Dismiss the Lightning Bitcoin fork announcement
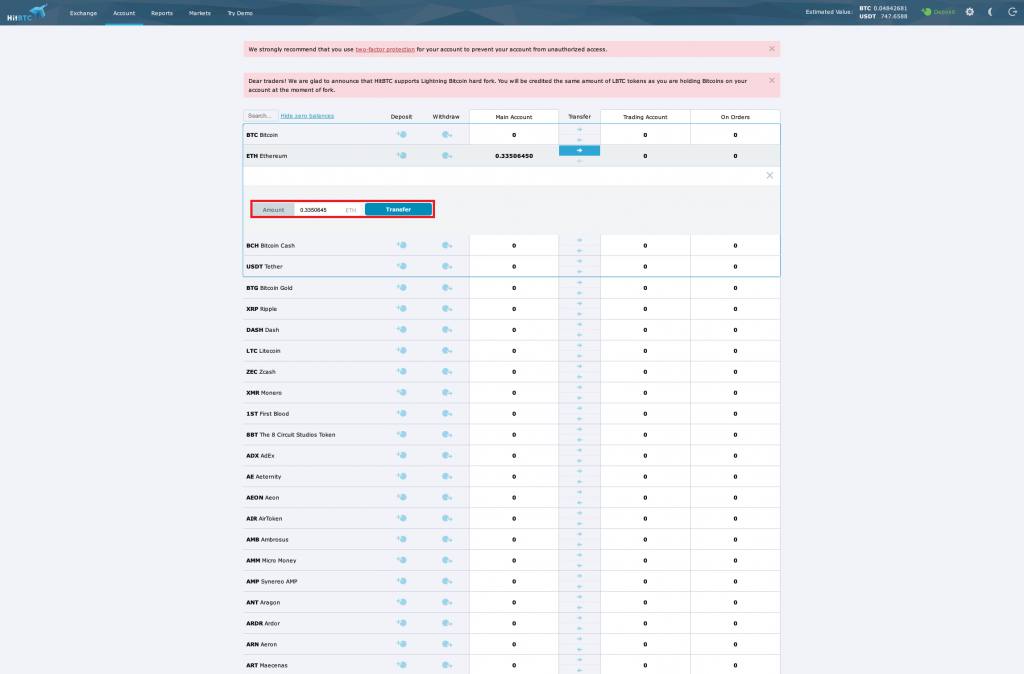 point(772,80)
